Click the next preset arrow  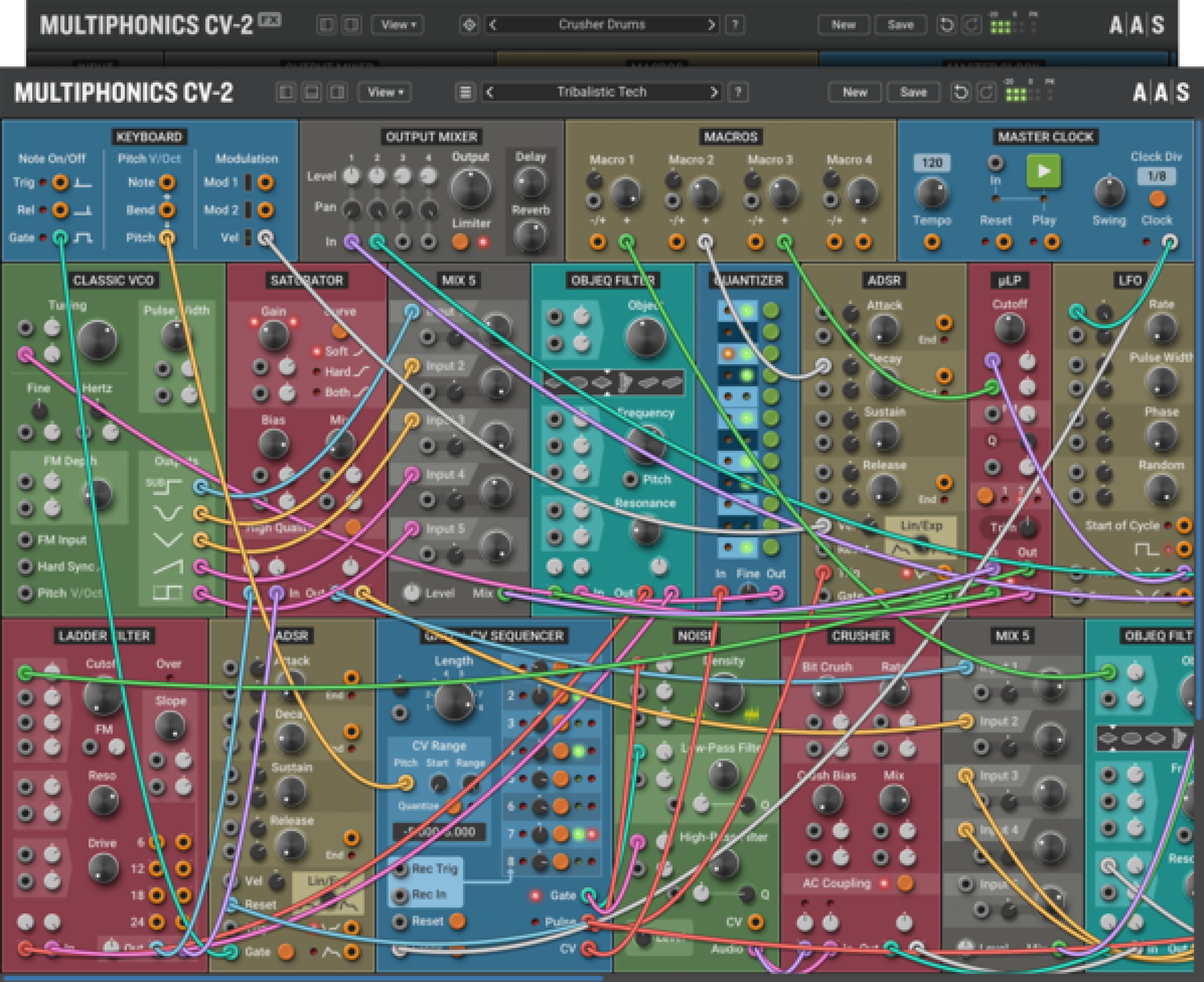pos(714,92)
